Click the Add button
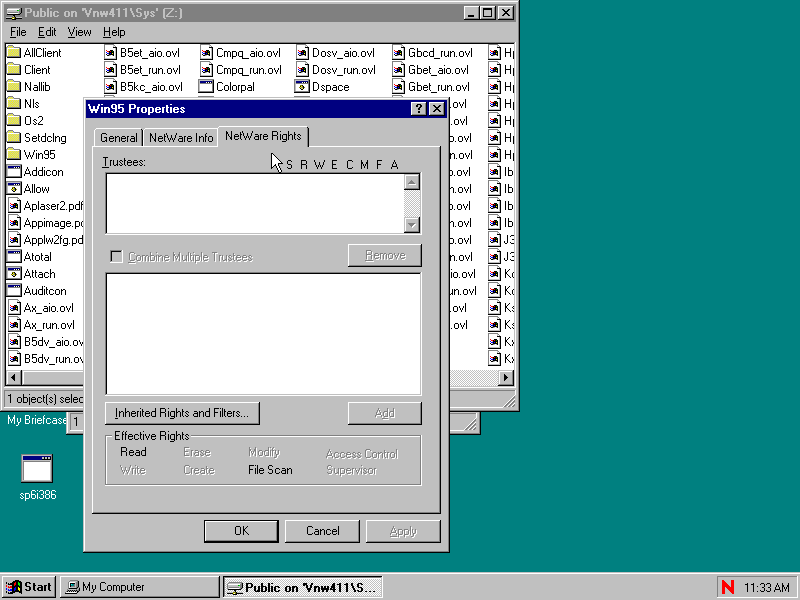The image size is (800, 600). coord(385,413)
